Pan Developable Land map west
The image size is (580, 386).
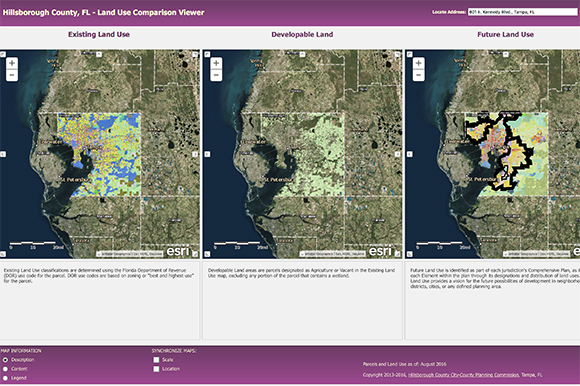point(207,154)
